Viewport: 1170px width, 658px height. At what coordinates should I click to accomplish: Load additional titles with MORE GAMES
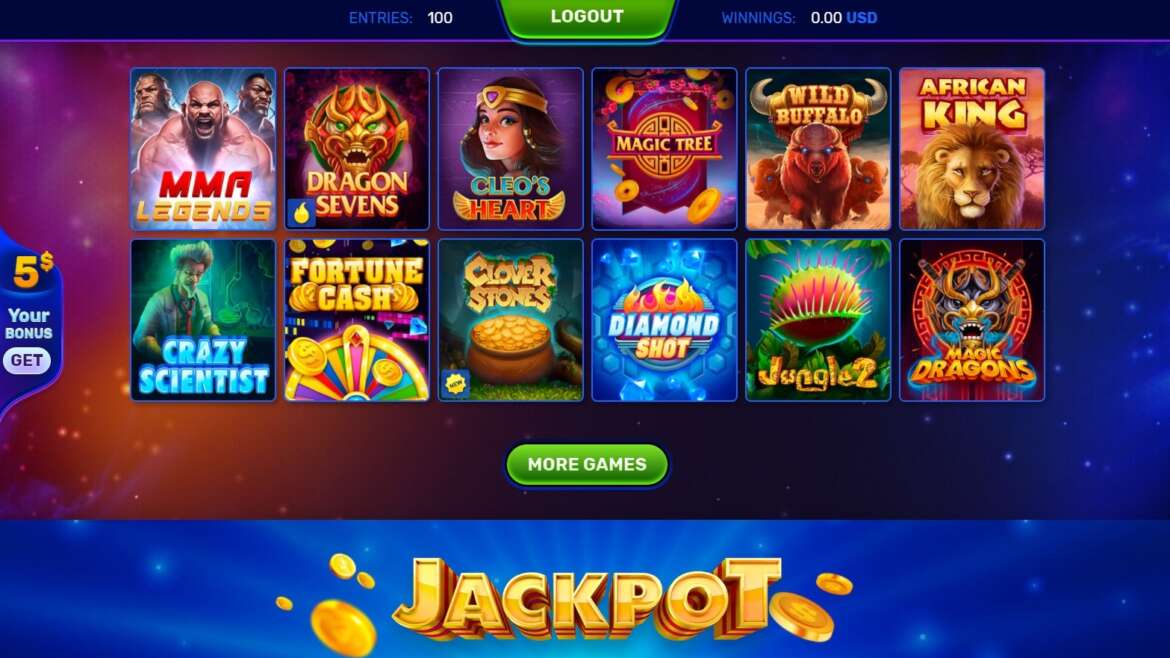(x=587, y=465)
